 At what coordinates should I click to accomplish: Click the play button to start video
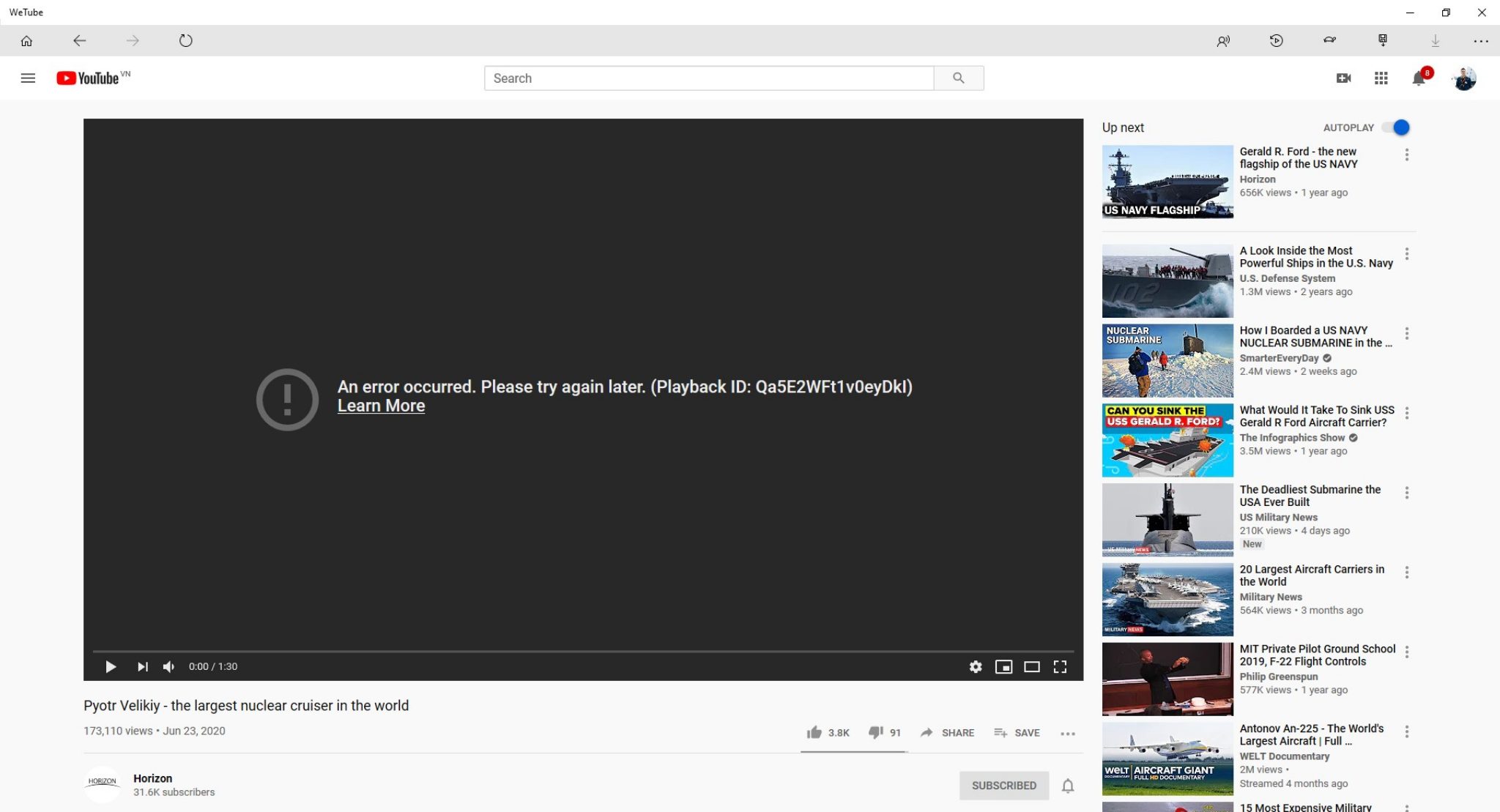click(110, 666)
